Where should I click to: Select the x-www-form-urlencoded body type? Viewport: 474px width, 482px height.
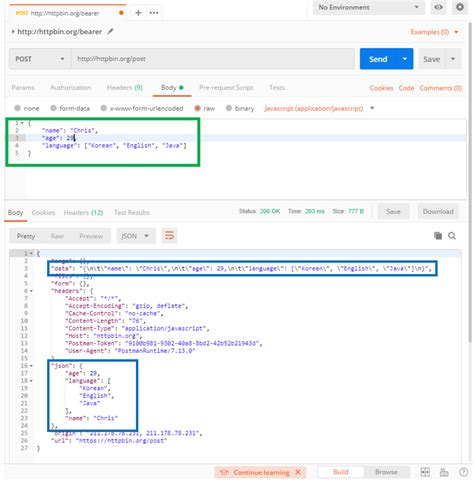click(x=142, y=108)
